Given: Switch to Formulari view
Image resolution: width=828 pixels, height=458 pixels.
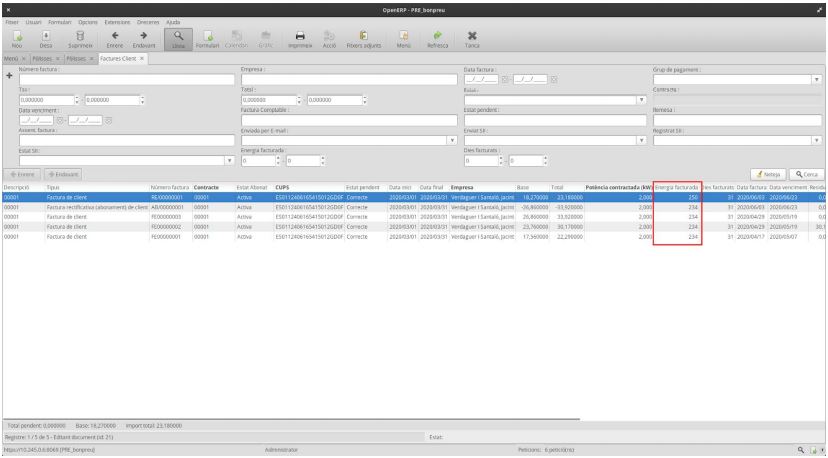Looking at the screenshot, I should (x=208, y=38).
